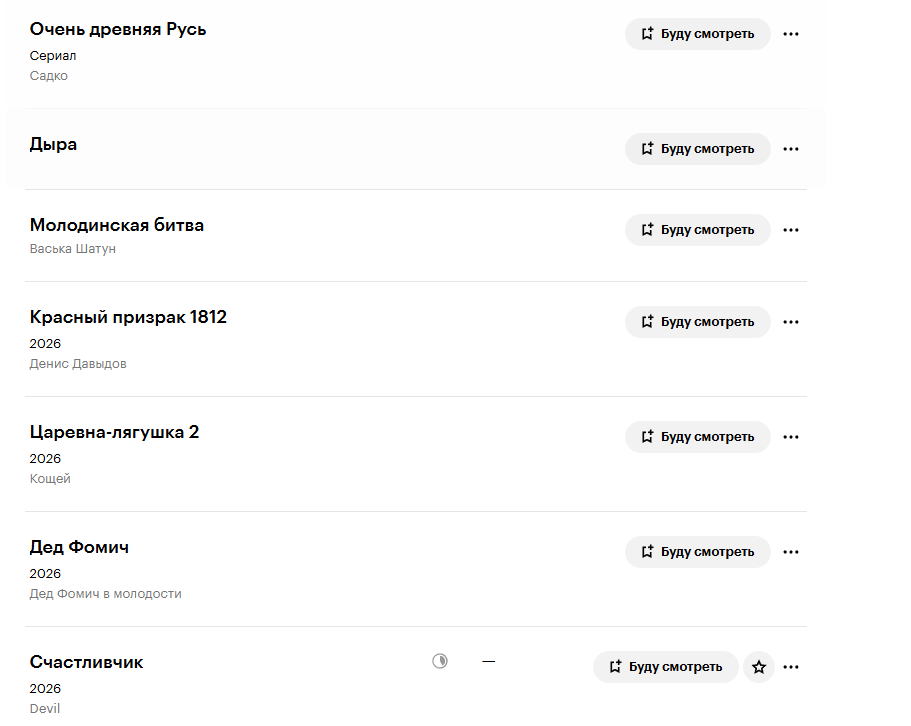The image size is (911, 726).
Task: Mark Молодинская битва as Буду смотреть
Action: [697, 230]
